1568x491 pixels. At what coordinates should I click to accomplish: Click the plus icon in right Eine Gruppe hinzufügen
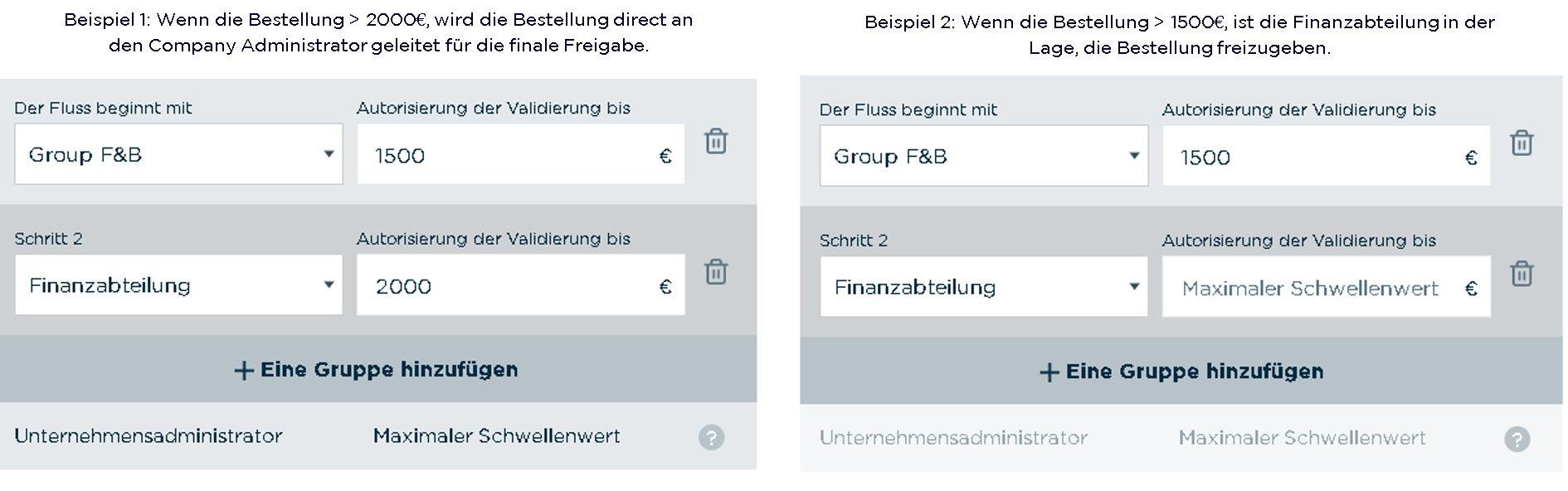point(1049,372)
